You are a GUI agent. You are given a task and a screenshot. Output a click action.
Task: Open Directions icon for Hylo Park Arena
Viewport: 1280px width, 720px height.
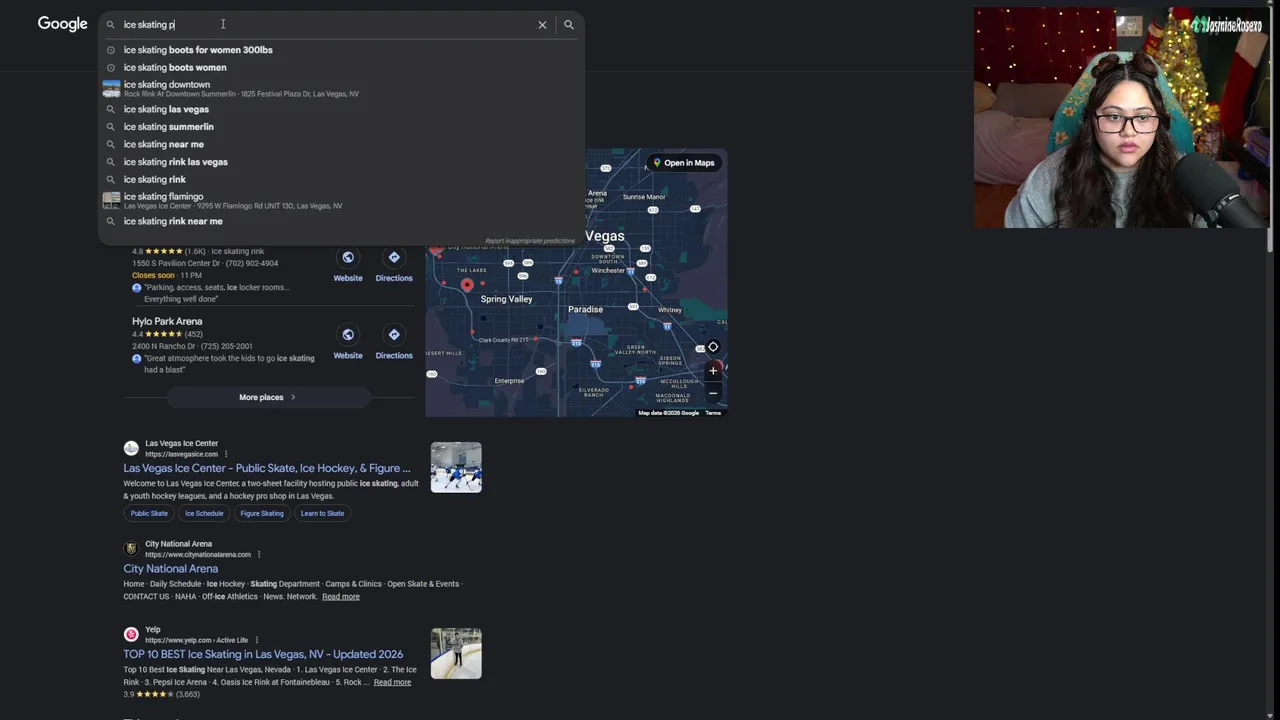click(x=394, y=335)
